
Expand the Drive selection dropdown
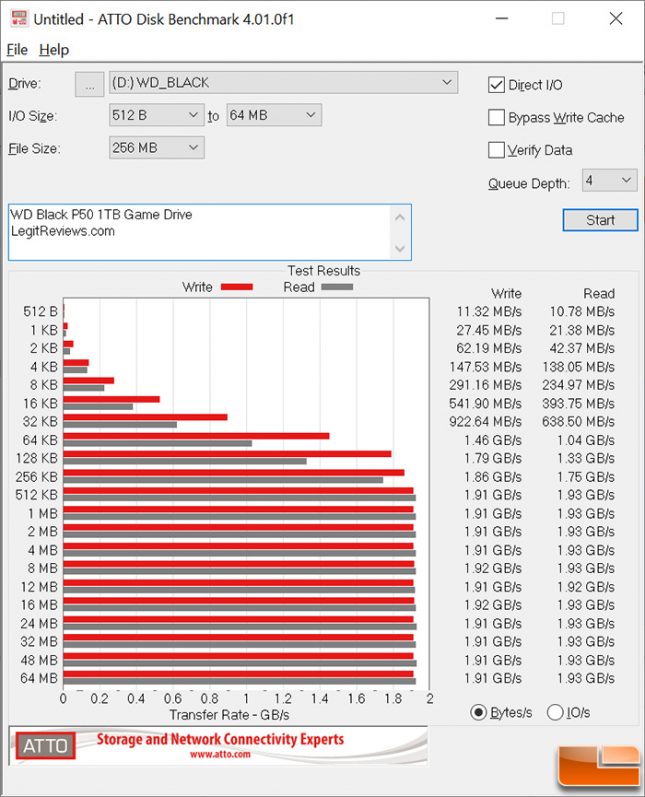[x=284, y=83]
